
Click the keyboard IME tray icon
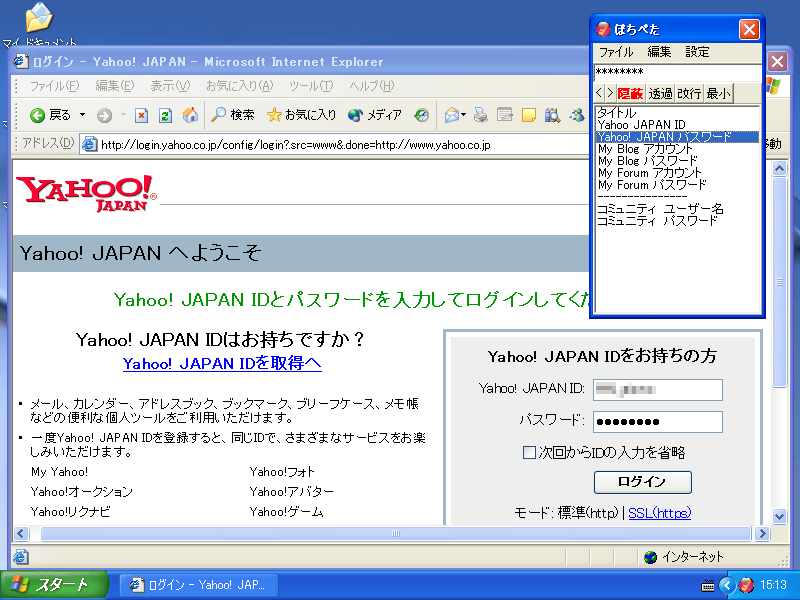(x=708, y=586)
